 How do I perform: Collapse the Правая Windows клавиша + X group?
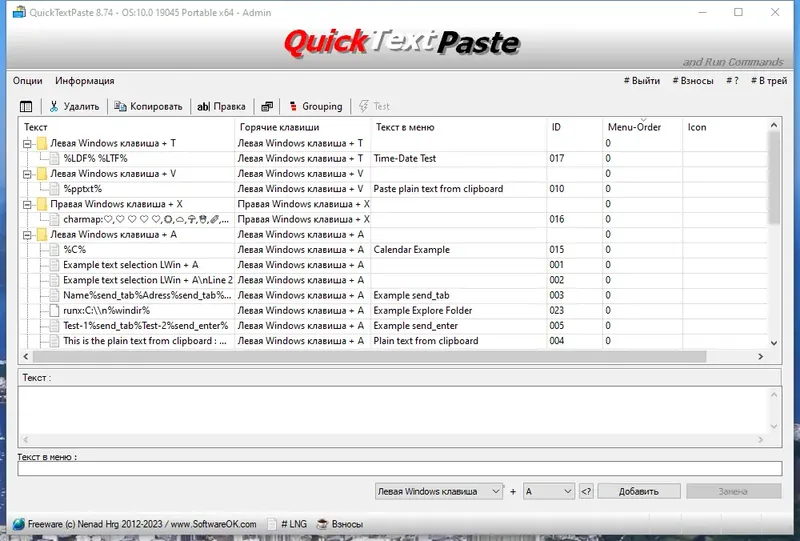pyautogui.click(x=27, y=205)
